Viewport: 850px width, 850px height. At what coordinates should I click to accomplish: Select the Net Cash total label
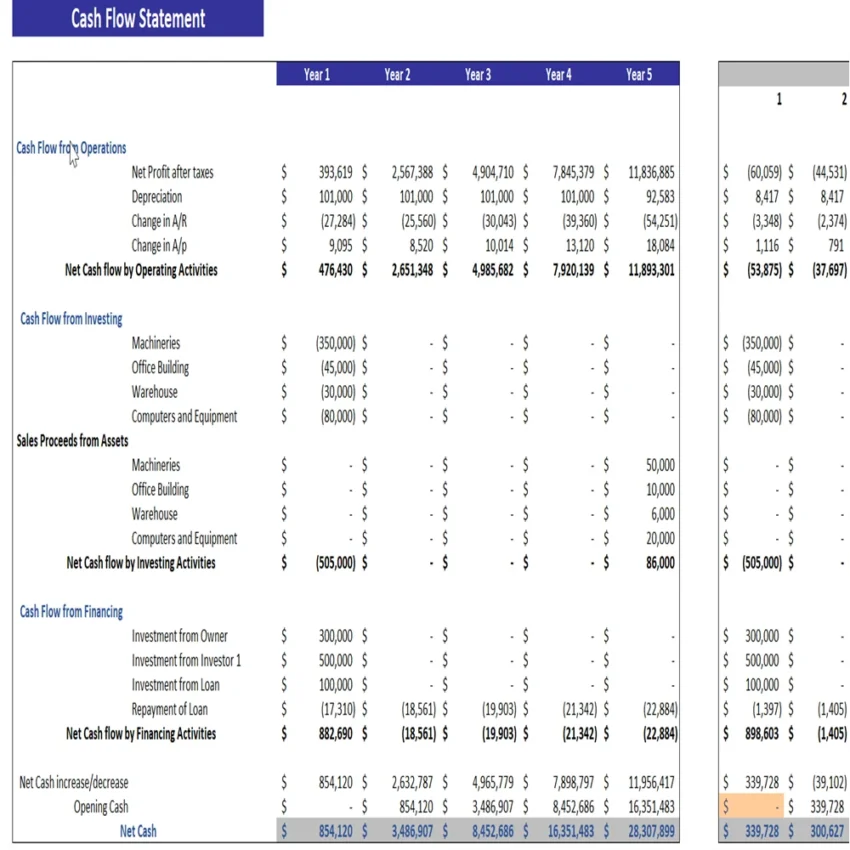pyautogui.click(x=138, y=831)
